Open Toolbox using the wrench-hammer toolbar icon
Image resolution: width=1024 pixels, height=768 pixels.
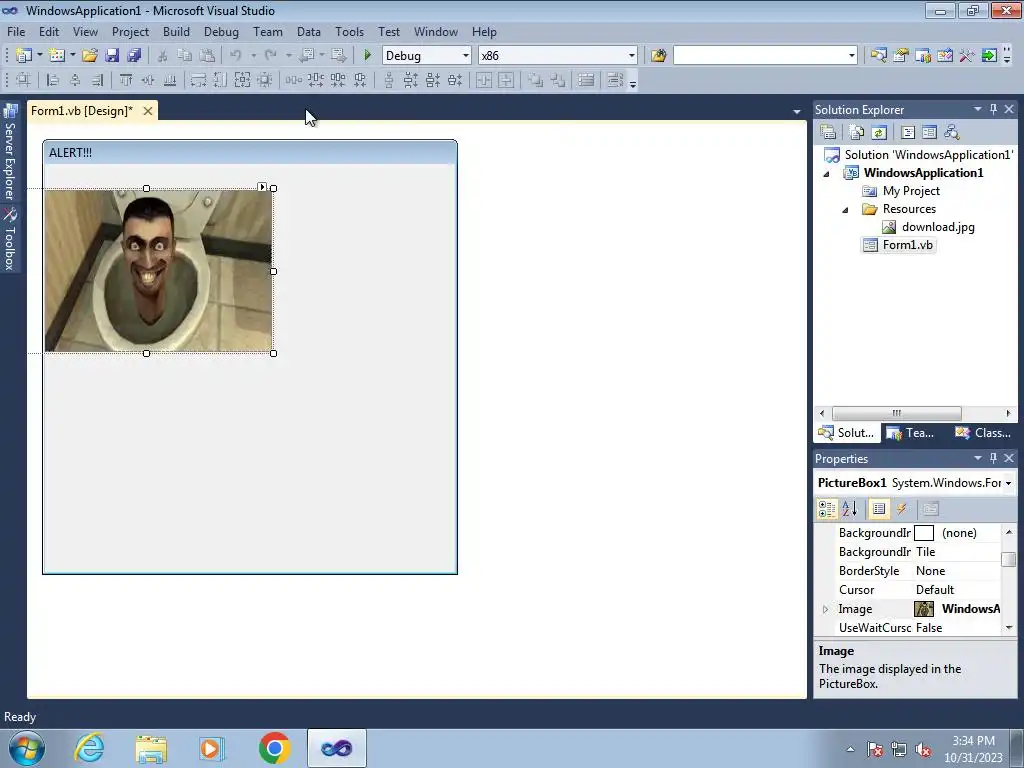tap(967, 56)
